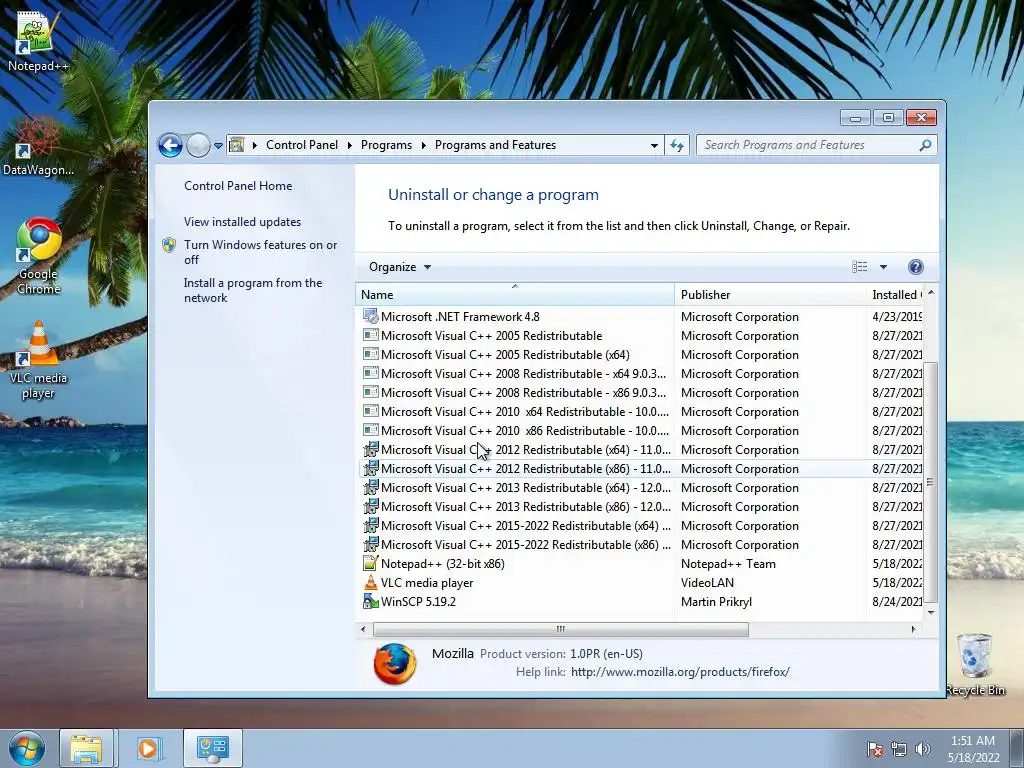Screen dimensions: 1024x768
Task: Refresh the Programs and Features list
Action: (677, 145)
